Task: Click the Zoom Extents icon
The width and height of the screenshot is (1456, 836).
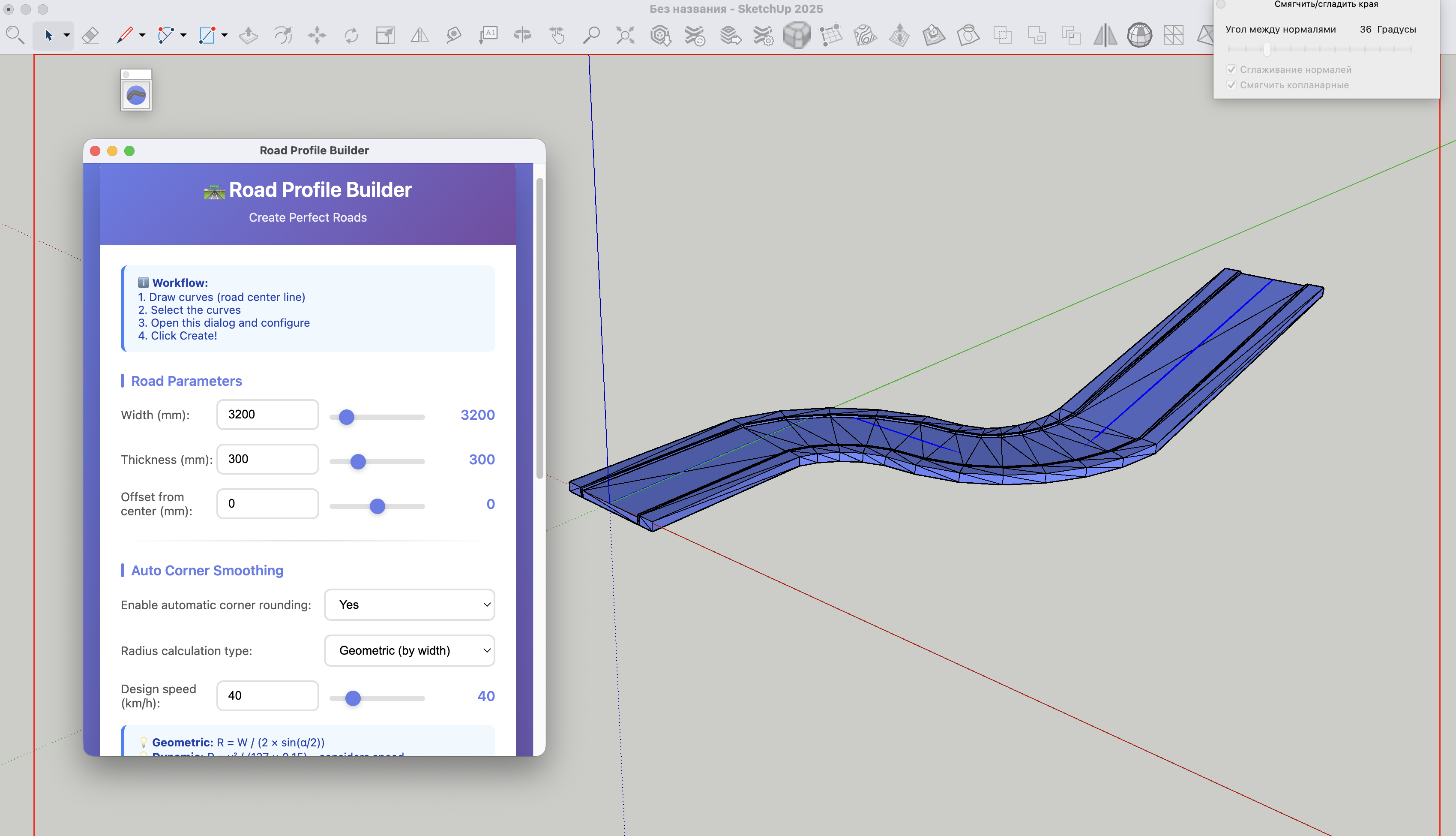Action: (x=625, y=36)
